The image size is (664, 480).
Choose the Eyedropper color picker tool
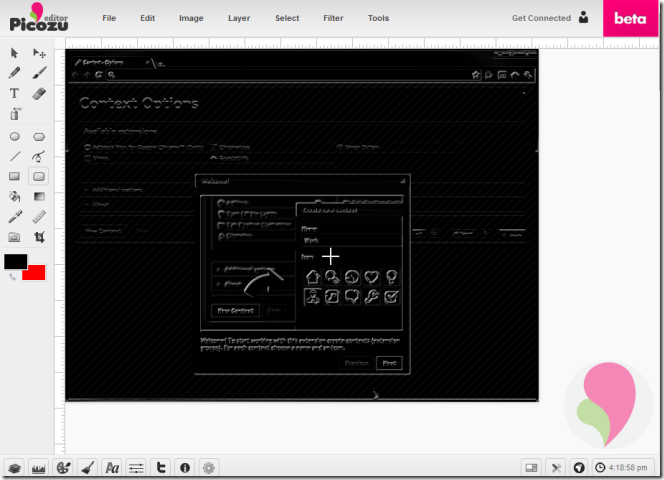click(x=15, y=217)
